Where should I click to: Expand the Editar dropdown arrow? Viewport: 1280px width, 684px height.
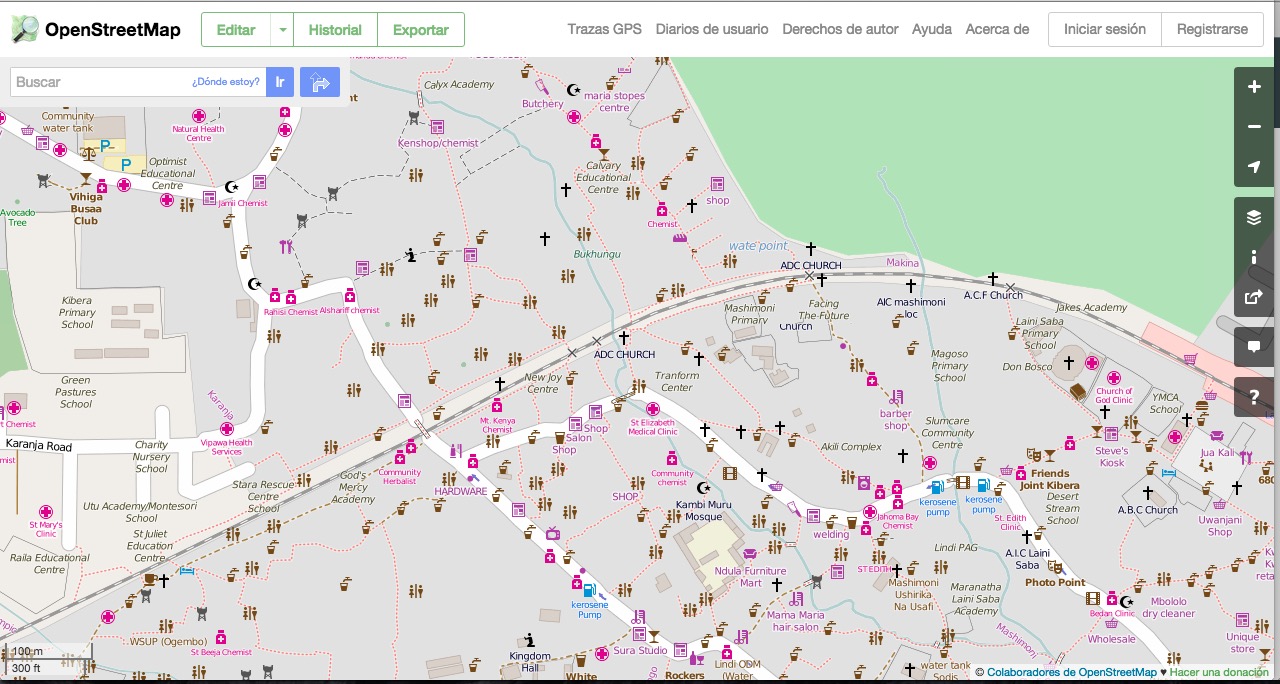[283, 30]
